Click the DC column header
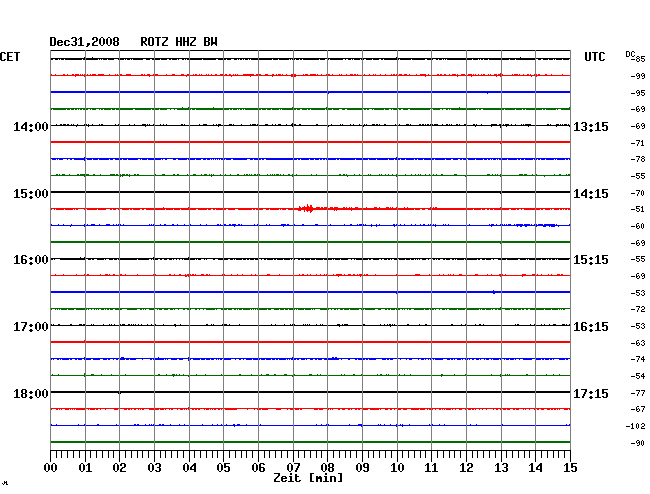This screenshot has height=494, width=650. pyautogui.click(x=630, y=54)
